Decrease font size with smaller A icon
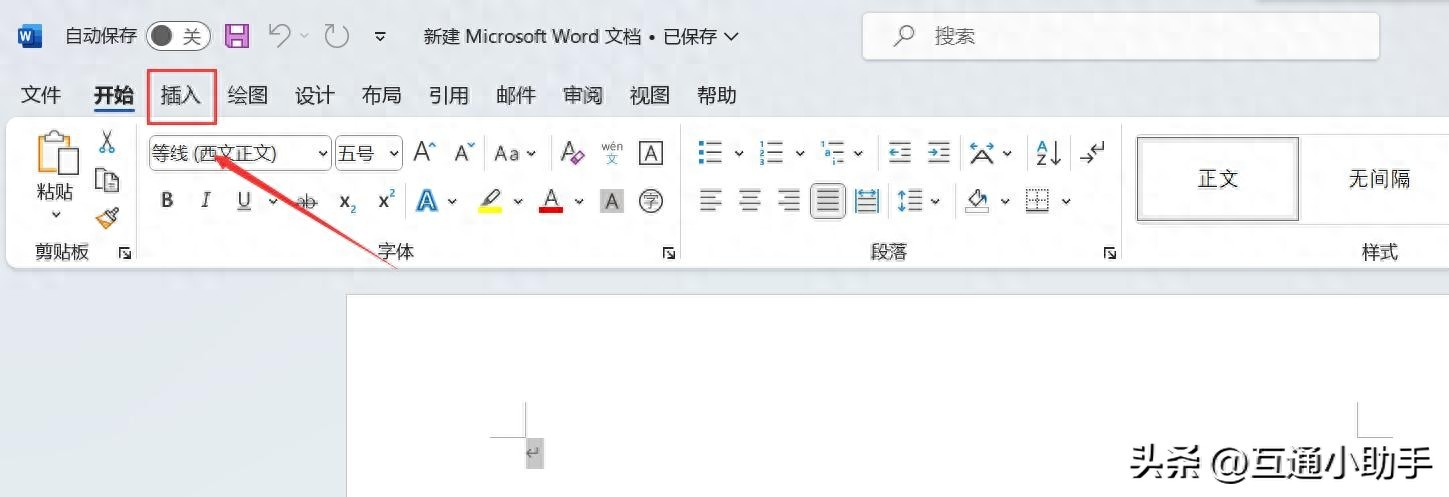 tap(464, 153)
